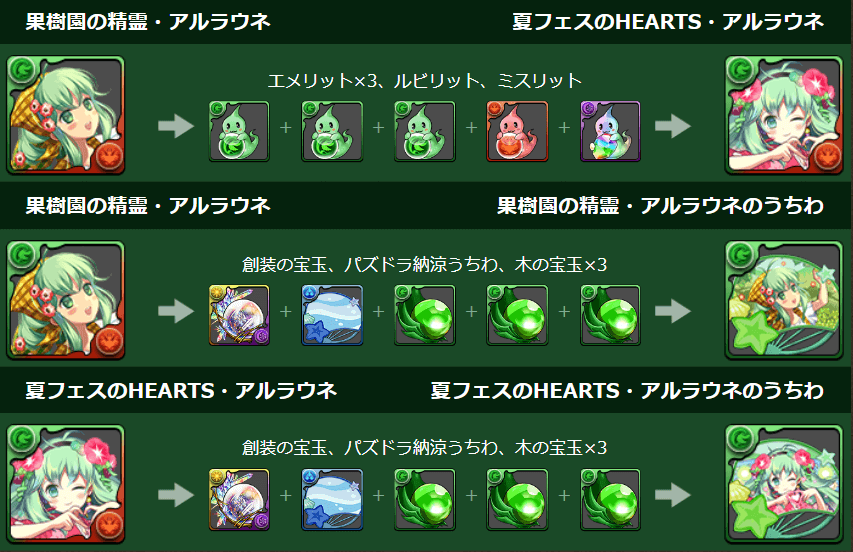Select the first green Emelit icon
The width and height of the screenshot is (853, 552).
click(239, 131)
